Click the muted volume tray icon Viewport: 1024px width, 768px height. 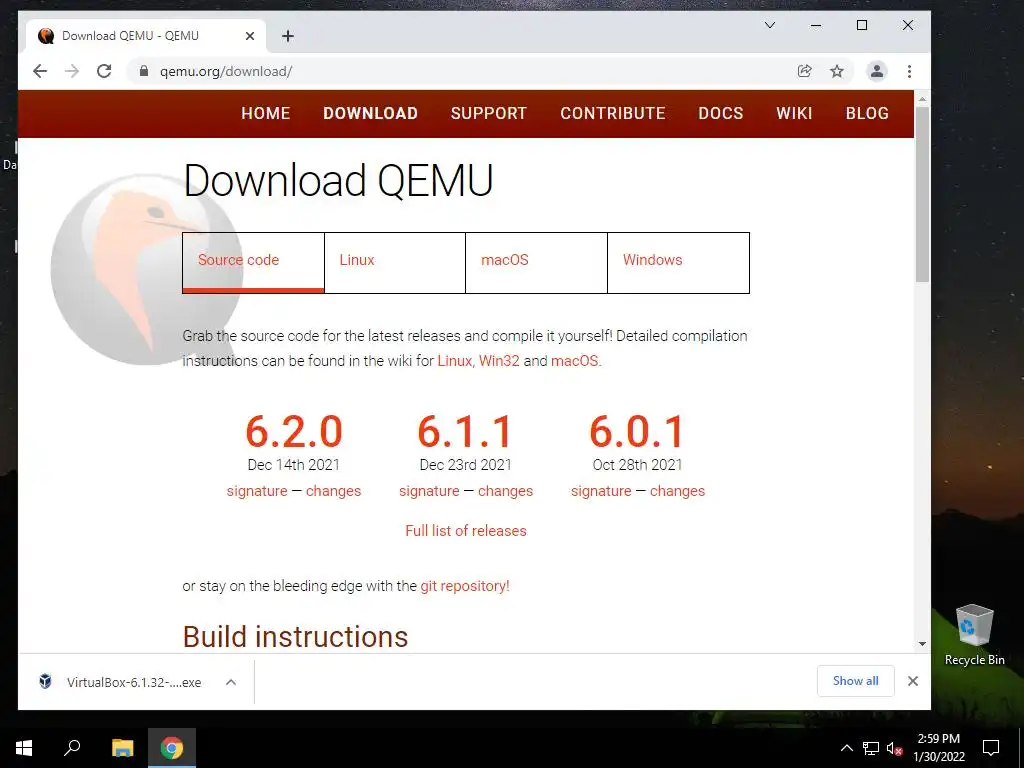894,748
